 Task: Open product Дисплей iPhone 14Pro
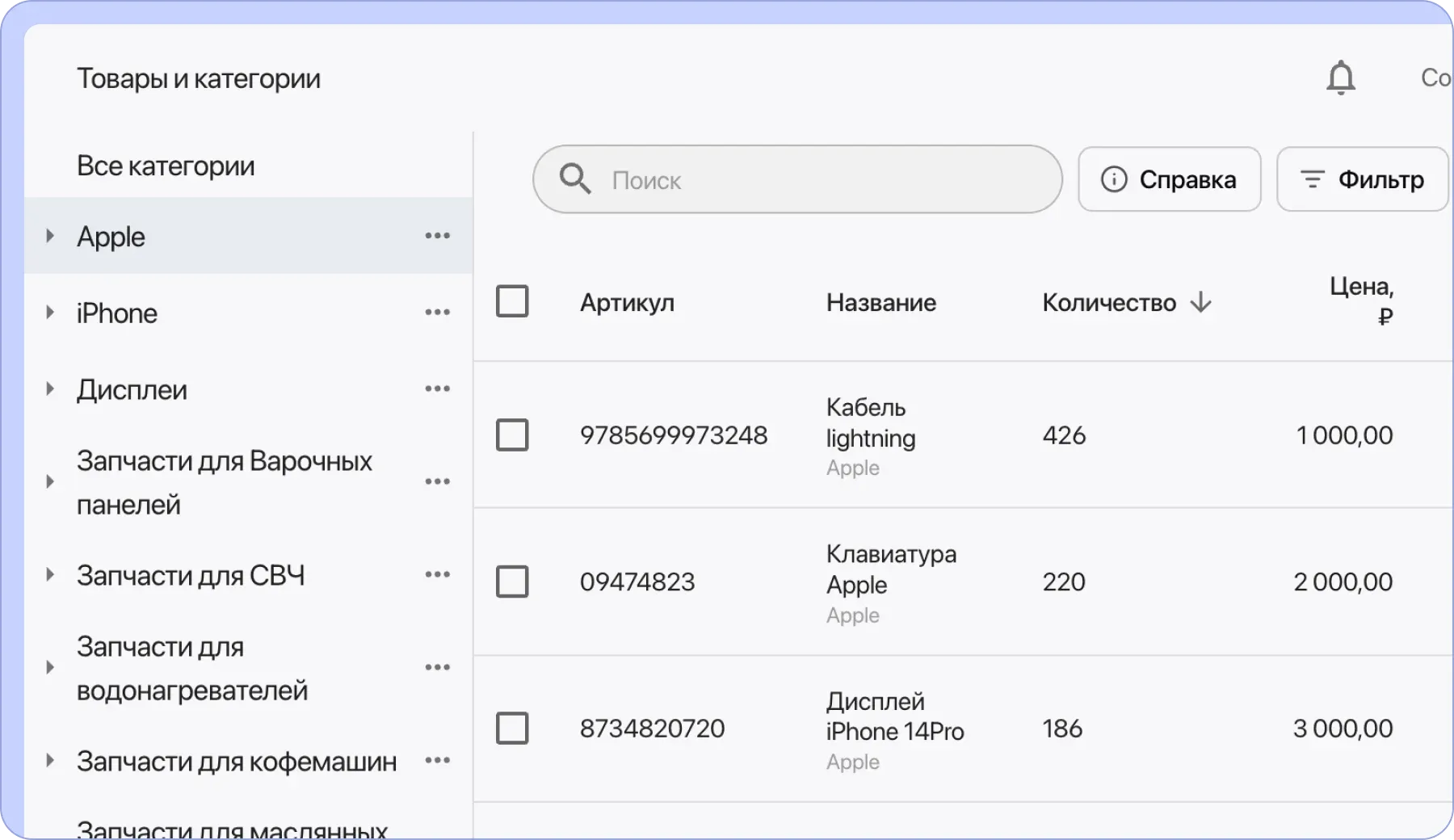[895, 716]
